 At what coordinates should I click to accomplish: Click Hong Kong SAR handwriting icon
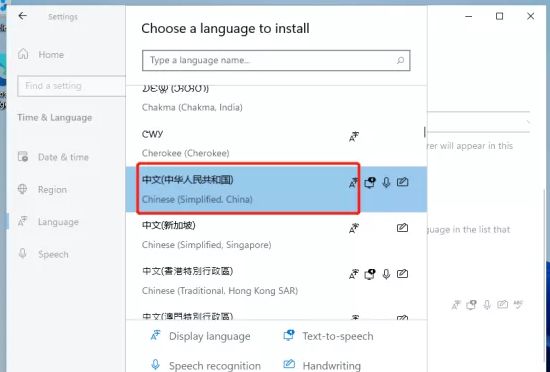coord(402,273)
